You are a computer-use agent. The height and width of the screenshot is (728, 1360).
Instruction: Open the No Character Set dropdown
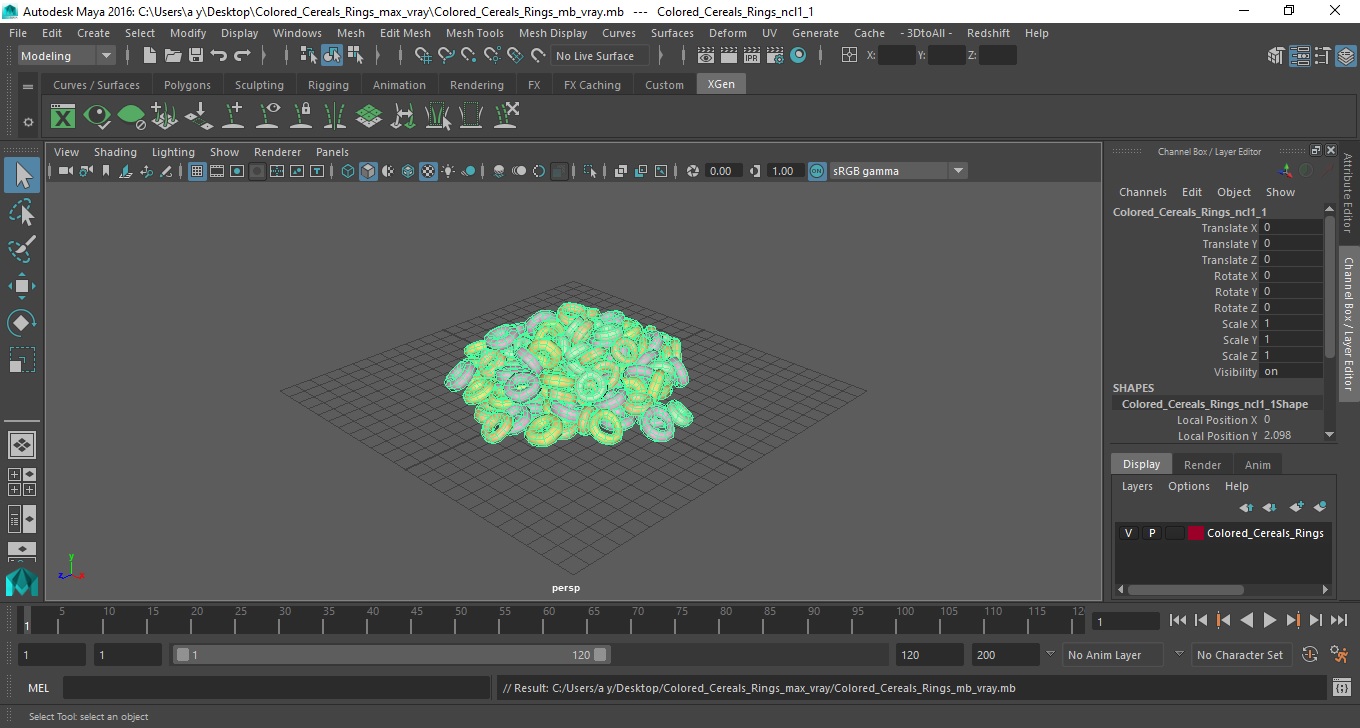(x=1241, y=655)
